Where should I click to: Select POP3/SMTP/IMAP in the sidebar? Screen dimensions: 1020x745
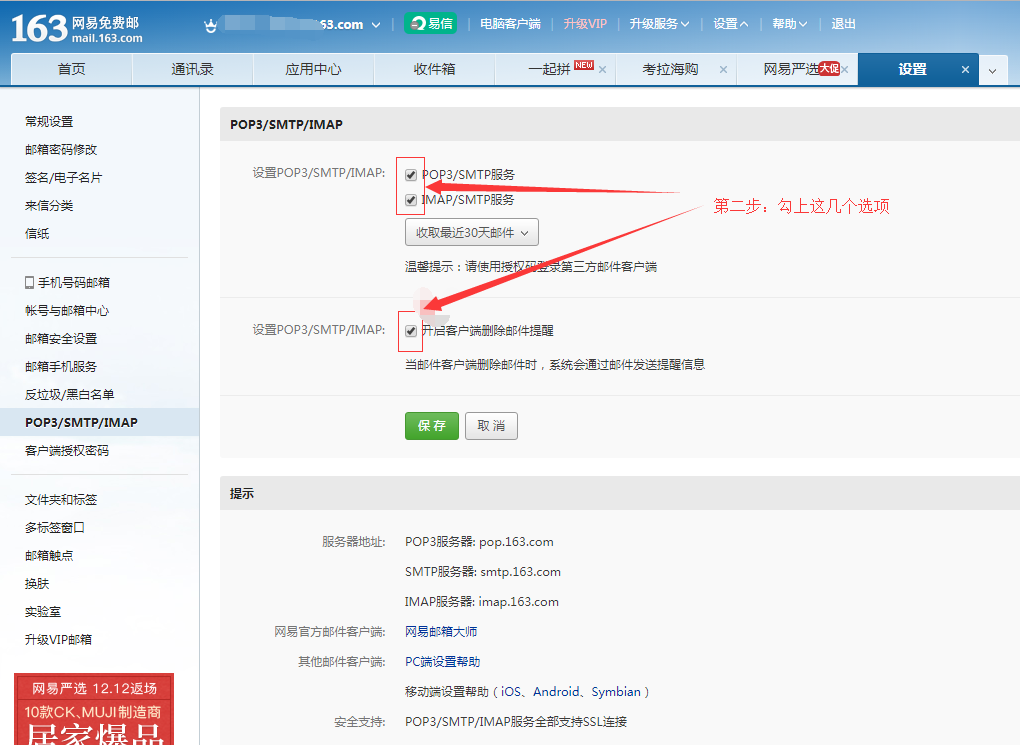(x=100, y=422)
